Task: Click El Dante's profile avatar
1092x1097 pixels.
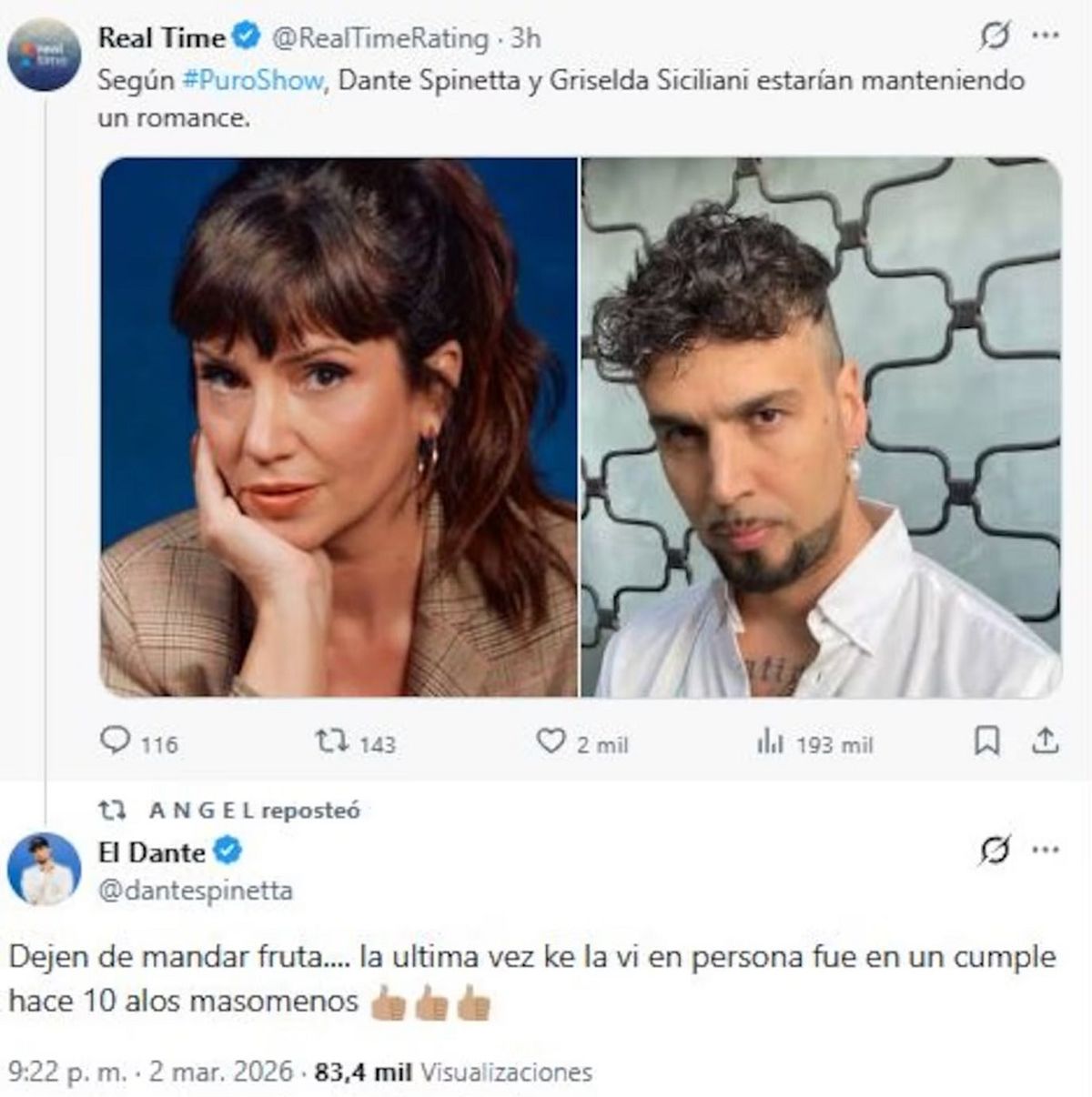Action: click(x=44, y=868)
